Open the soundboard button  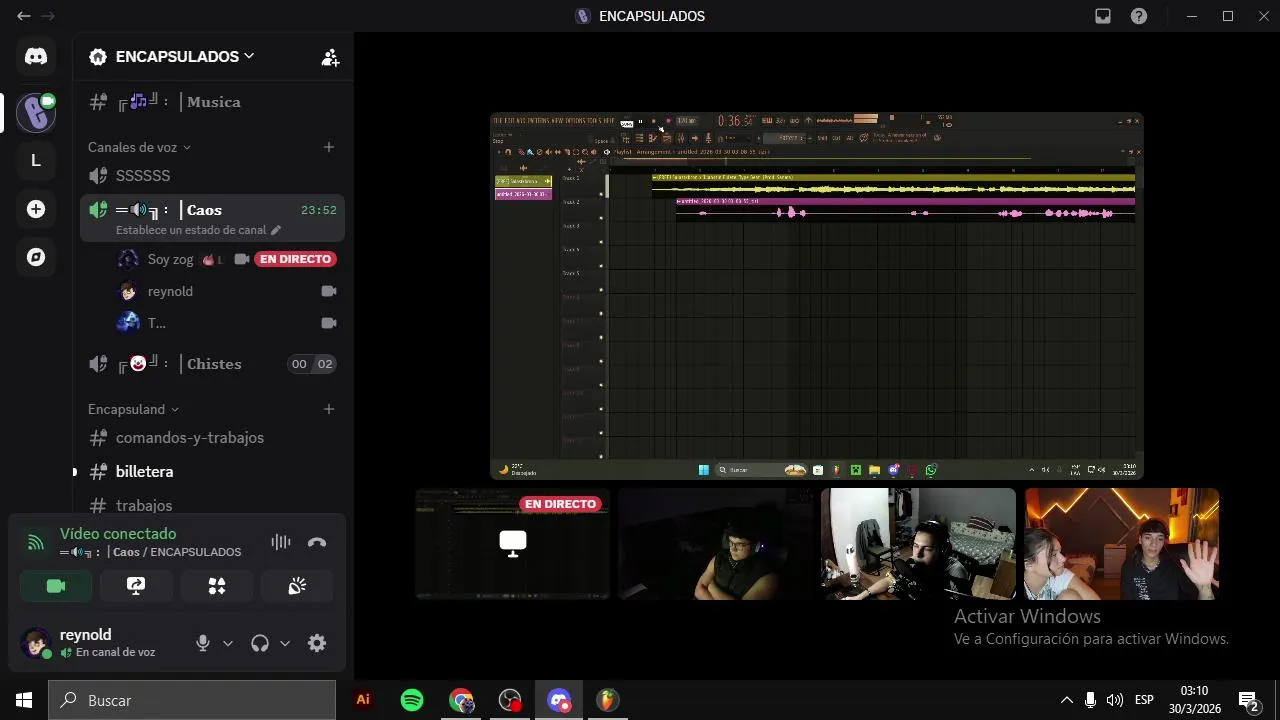297,586
